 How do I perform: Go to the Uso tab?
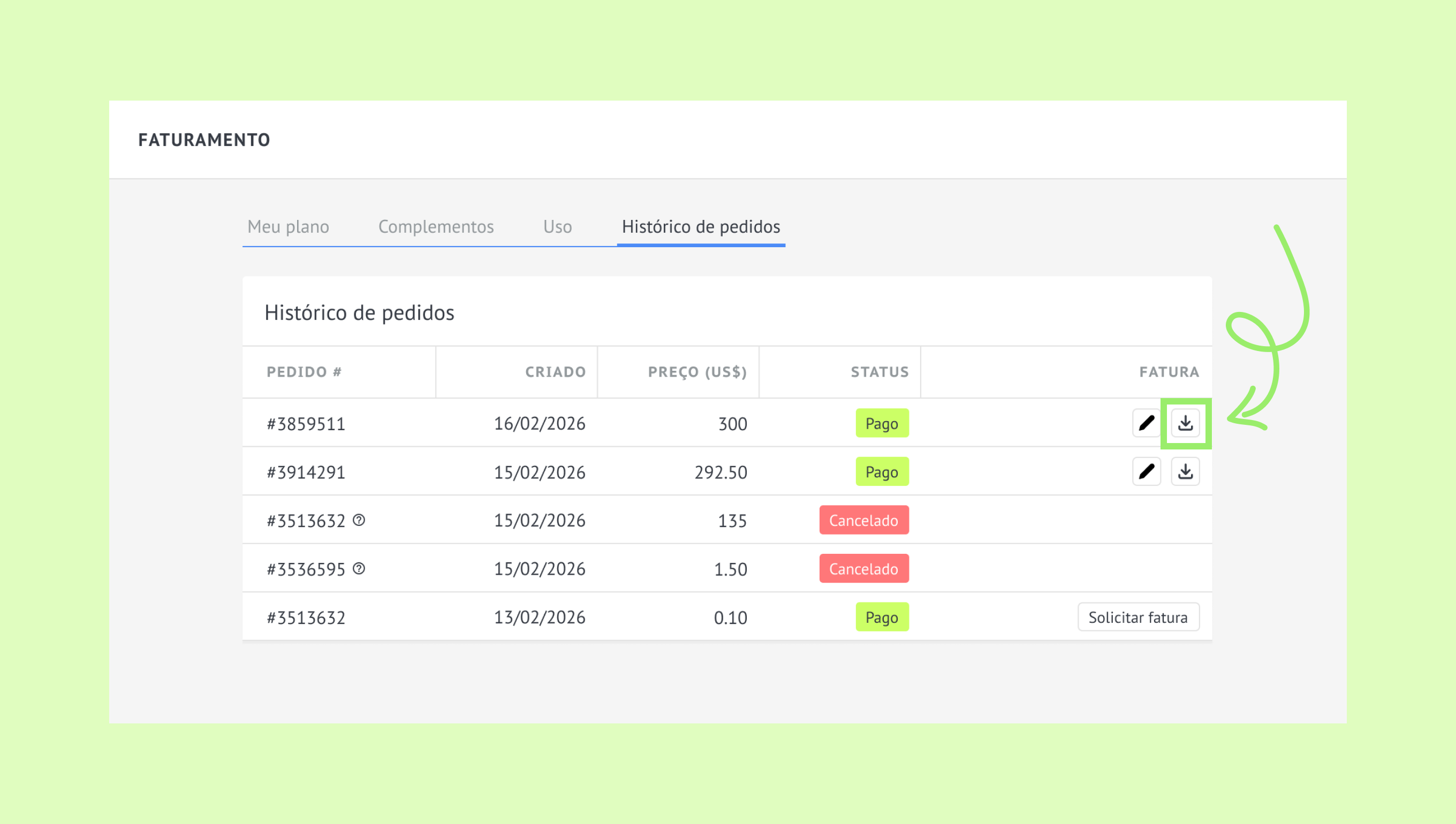pos(558,226)
